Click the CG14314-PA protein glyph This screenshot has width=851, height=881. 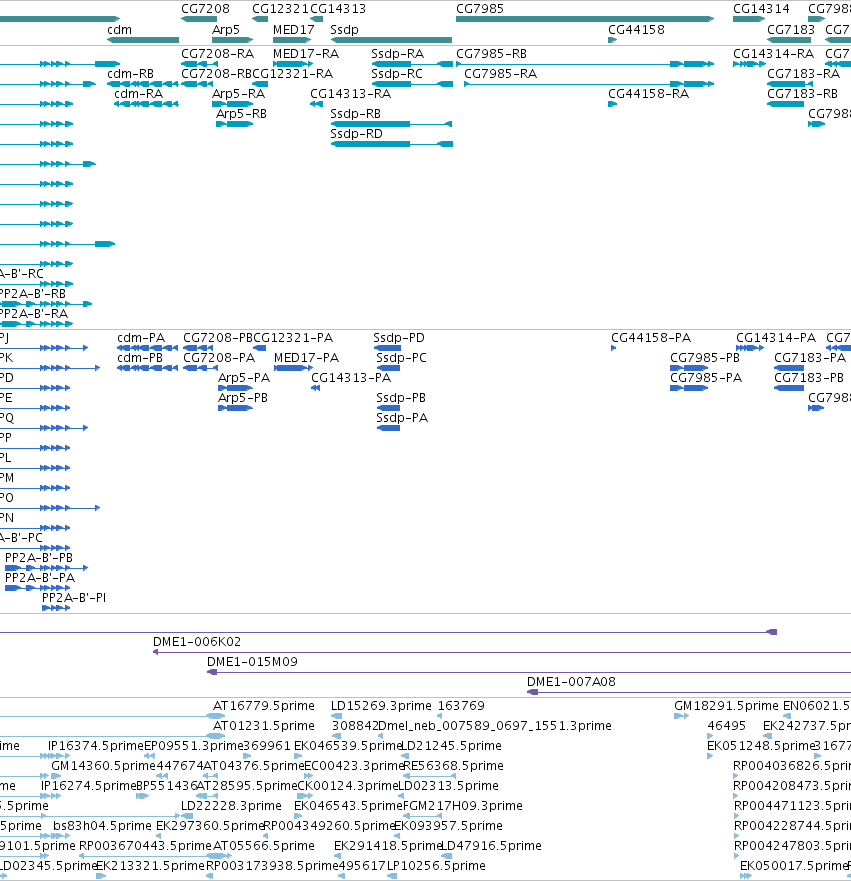pos(750,348)
